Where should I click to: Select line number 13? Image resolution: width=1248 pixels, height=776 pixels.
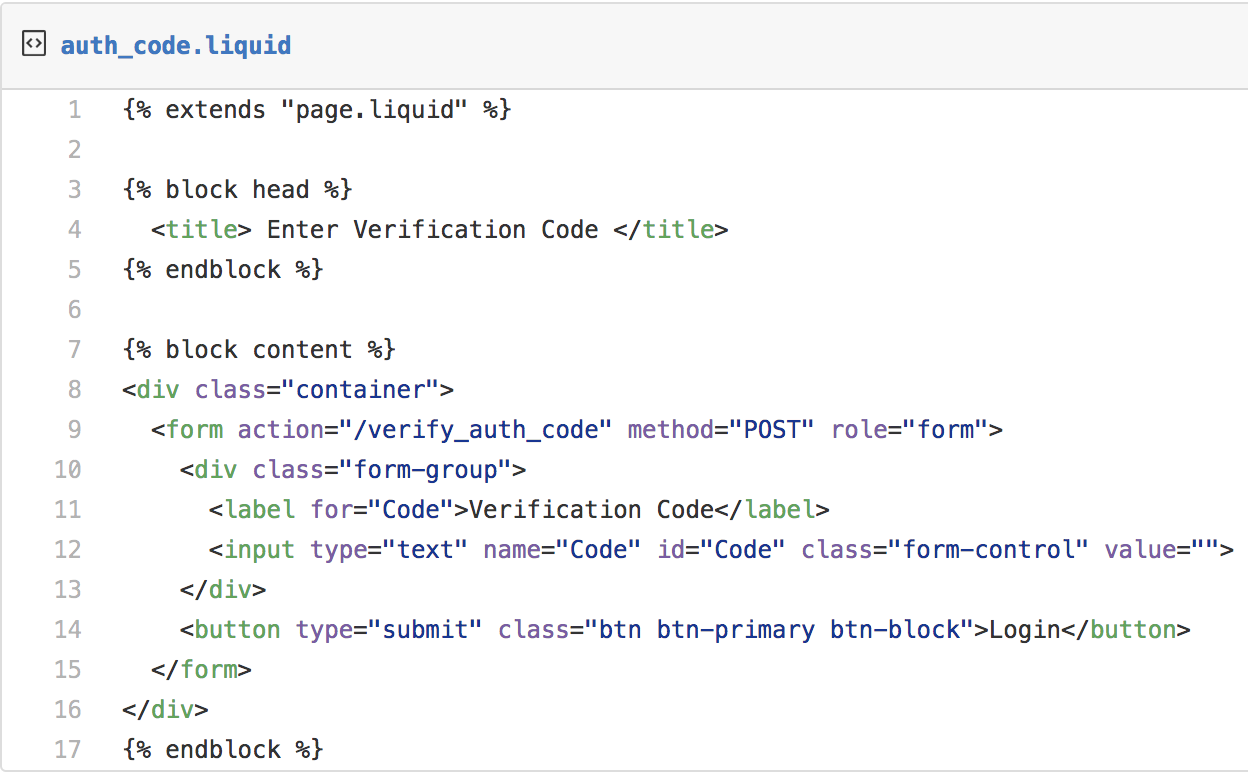click(x=68, y=590)
